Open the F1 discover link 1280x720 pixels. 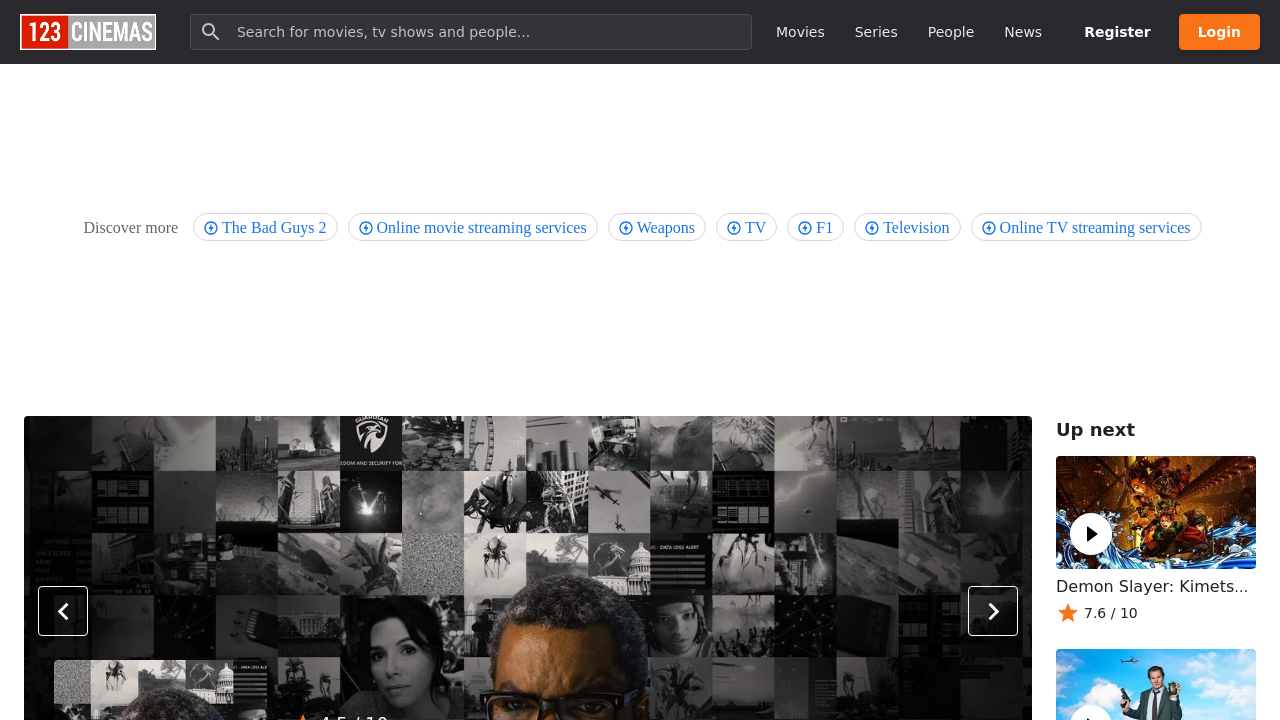tap(815, 227)
